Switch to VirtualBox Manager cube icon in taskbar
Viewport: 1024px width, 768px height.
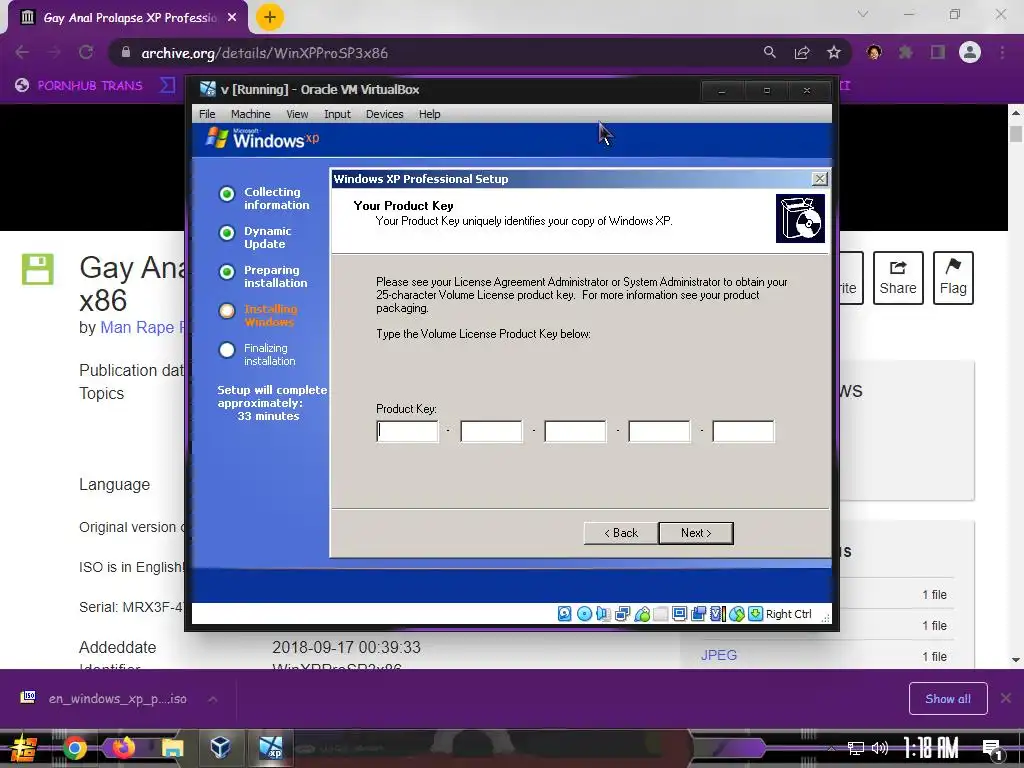coord(221,746)
